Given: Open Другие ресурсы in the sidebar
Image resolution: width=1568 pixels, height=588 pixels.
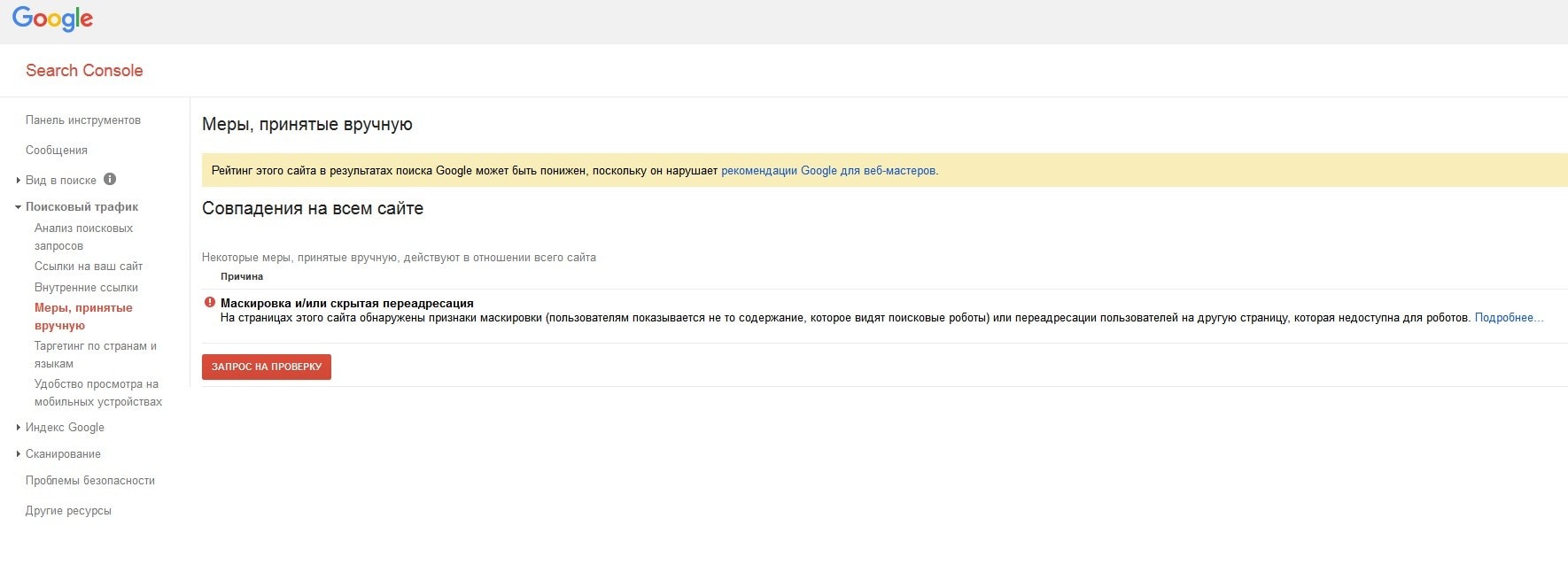Looking at the screenshot, I should (x=68, y=511).
